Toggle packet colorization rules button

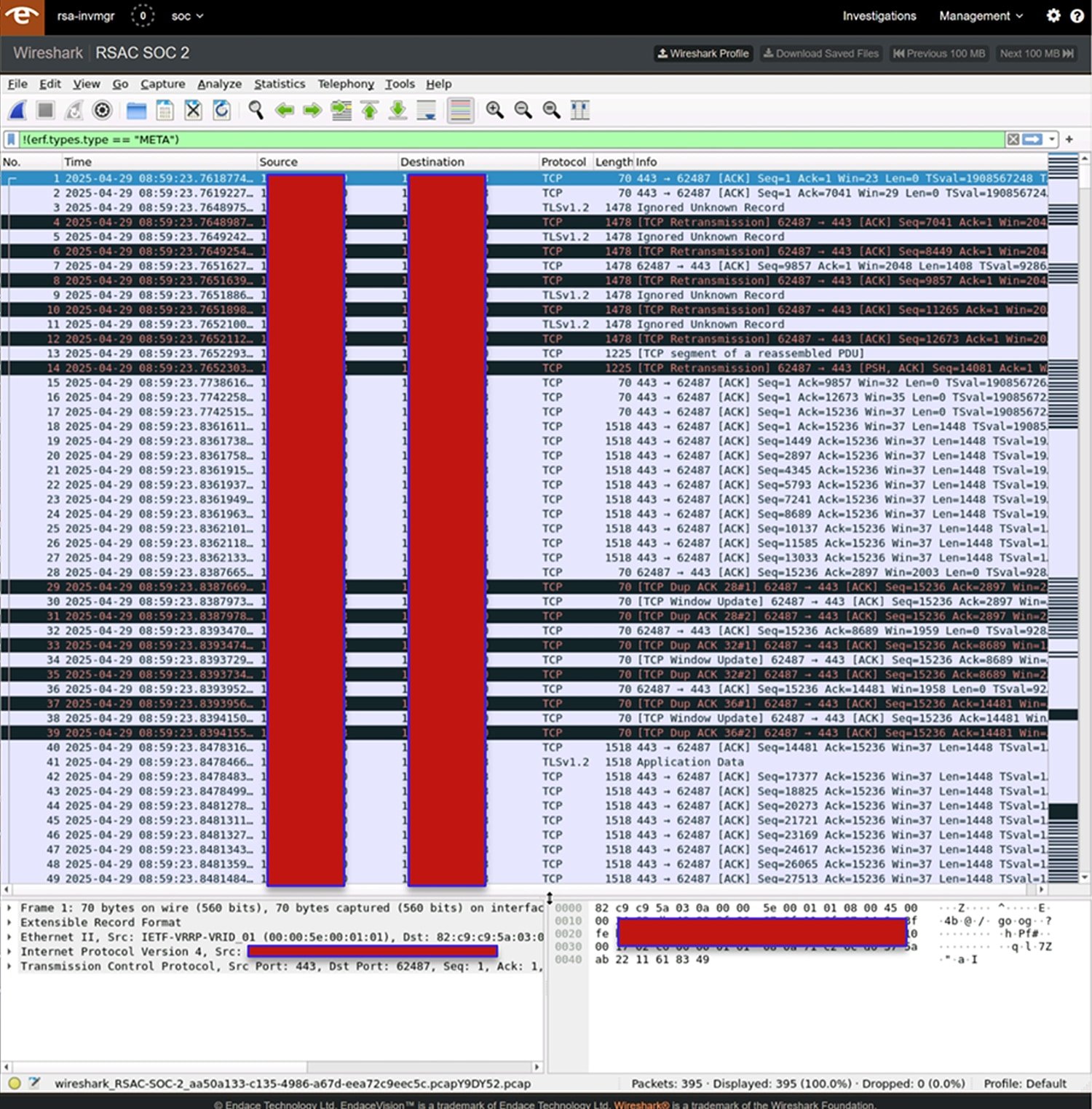461,111
